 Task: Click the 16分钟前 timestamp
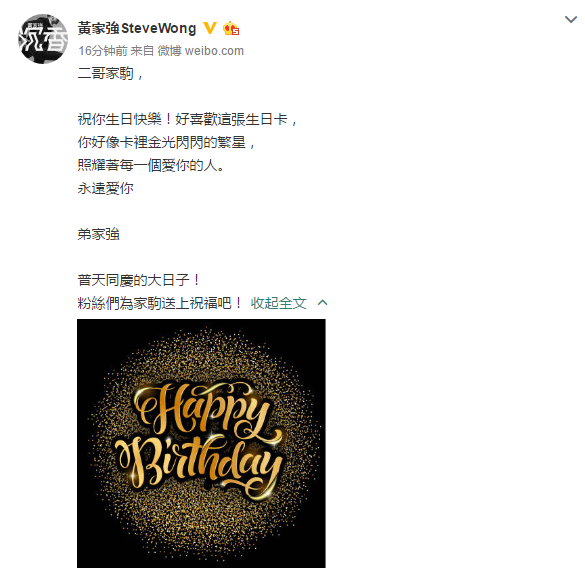pos(103,51)
